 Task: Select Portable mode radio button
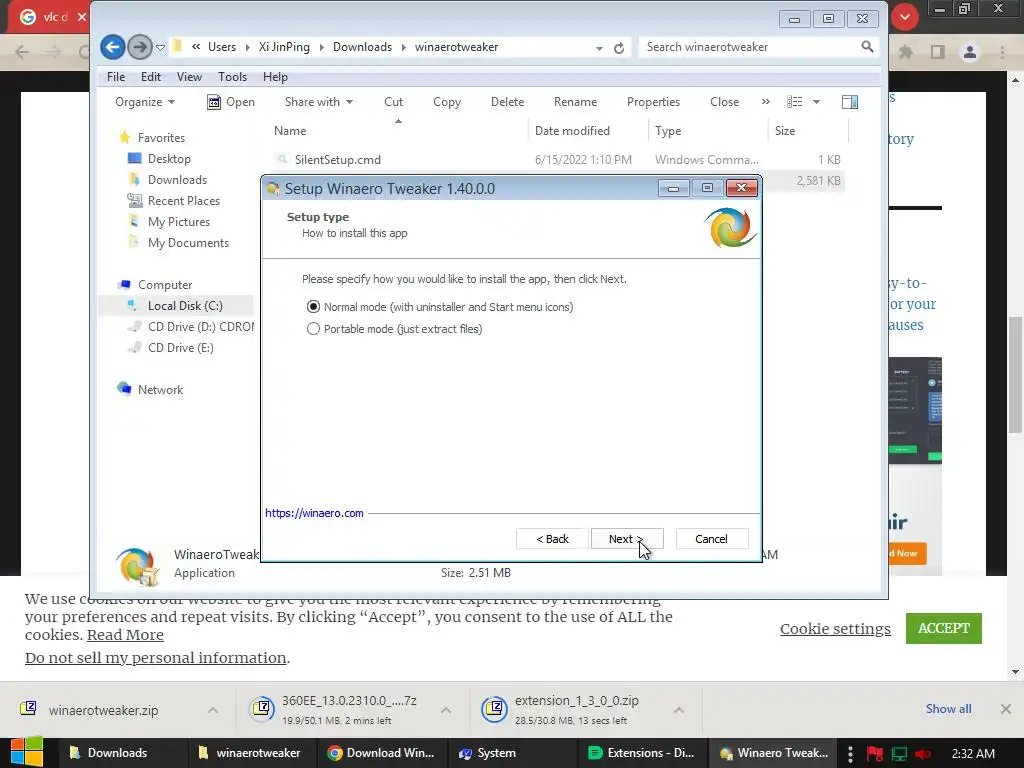pyautogui.click(x=313, y=329)
